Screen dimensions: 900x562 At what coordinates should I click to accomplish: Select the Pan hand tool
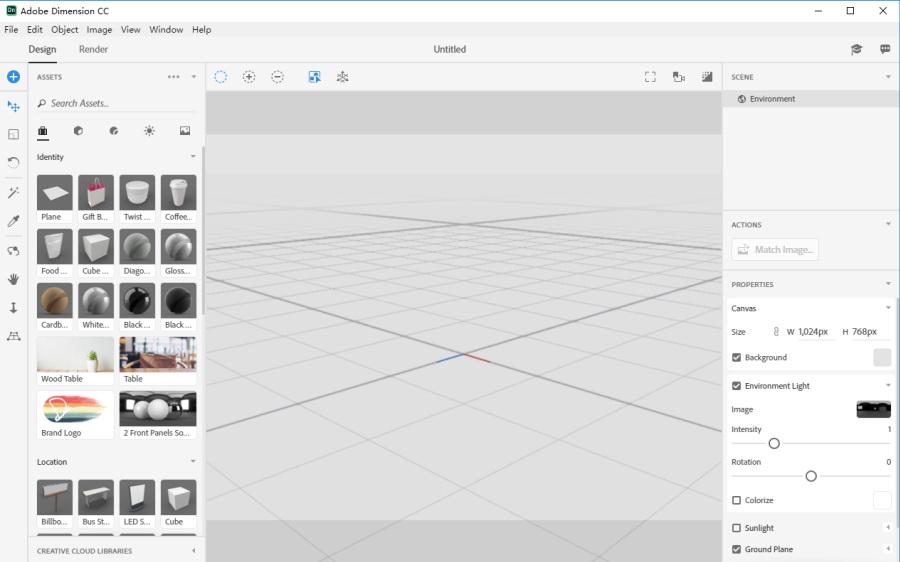13,279
